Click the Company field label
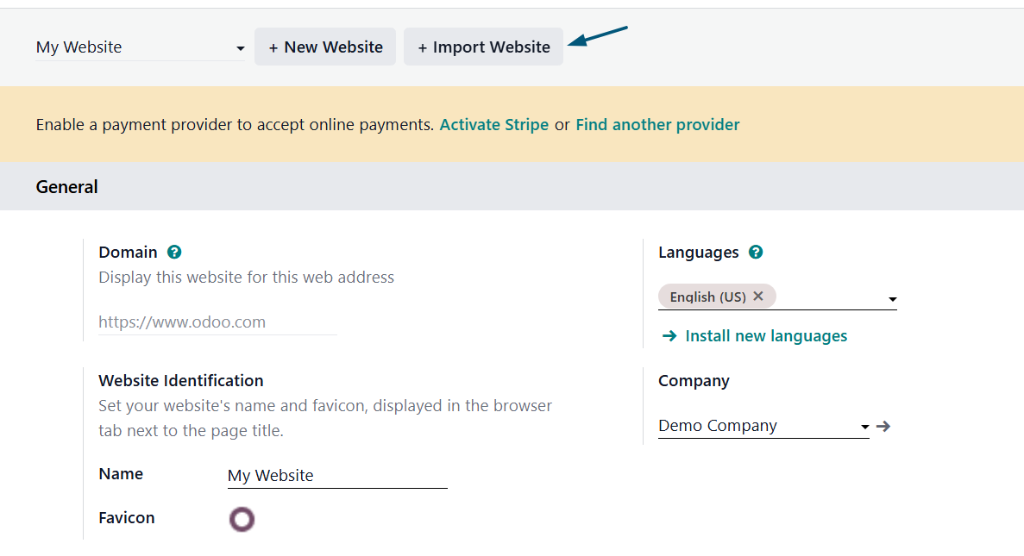Viewport: 1024px width, 556px height. pyautogui.click(x=693, y=381)
